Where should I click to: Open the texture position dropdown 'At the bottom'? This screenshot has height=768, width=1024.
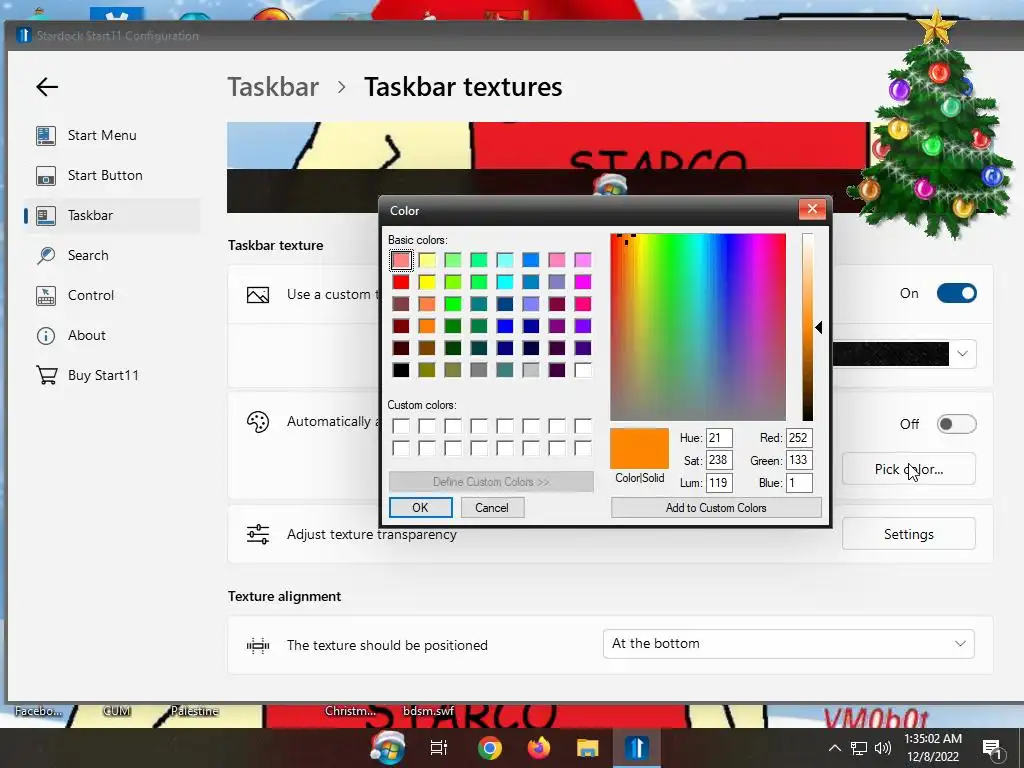click(x=789, y=644)
